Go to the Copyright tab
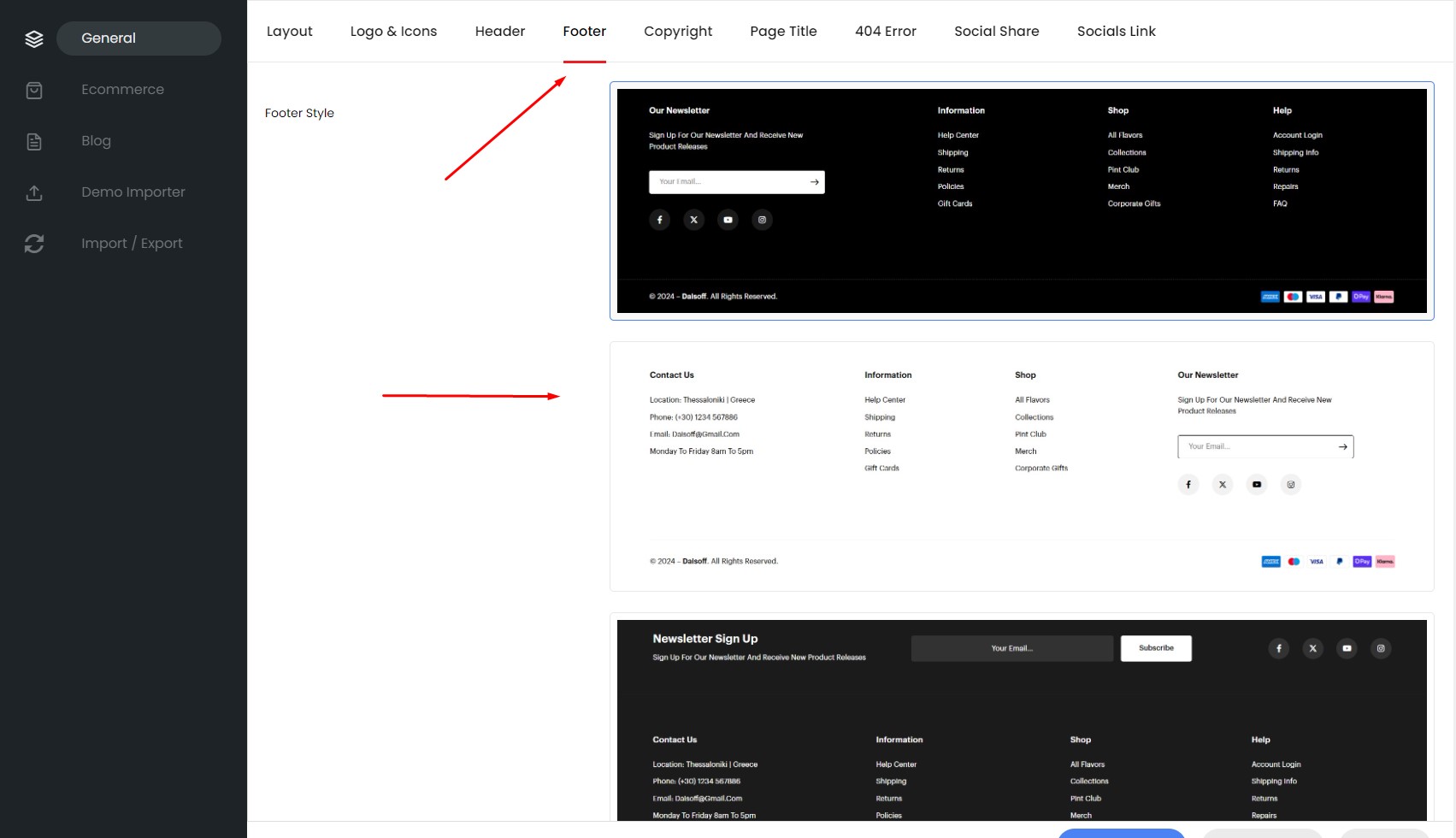Viewport: 1456px width, 838px height. tap(677, 32)
